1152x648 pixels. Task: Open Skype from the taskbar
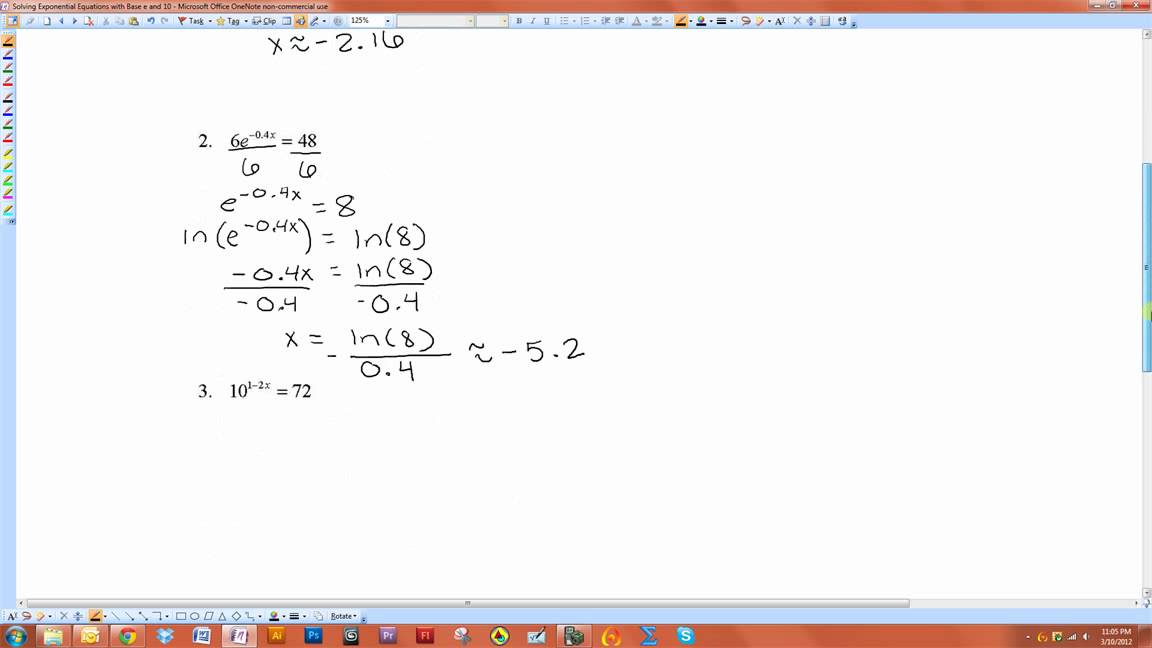[x=685, y=636]
